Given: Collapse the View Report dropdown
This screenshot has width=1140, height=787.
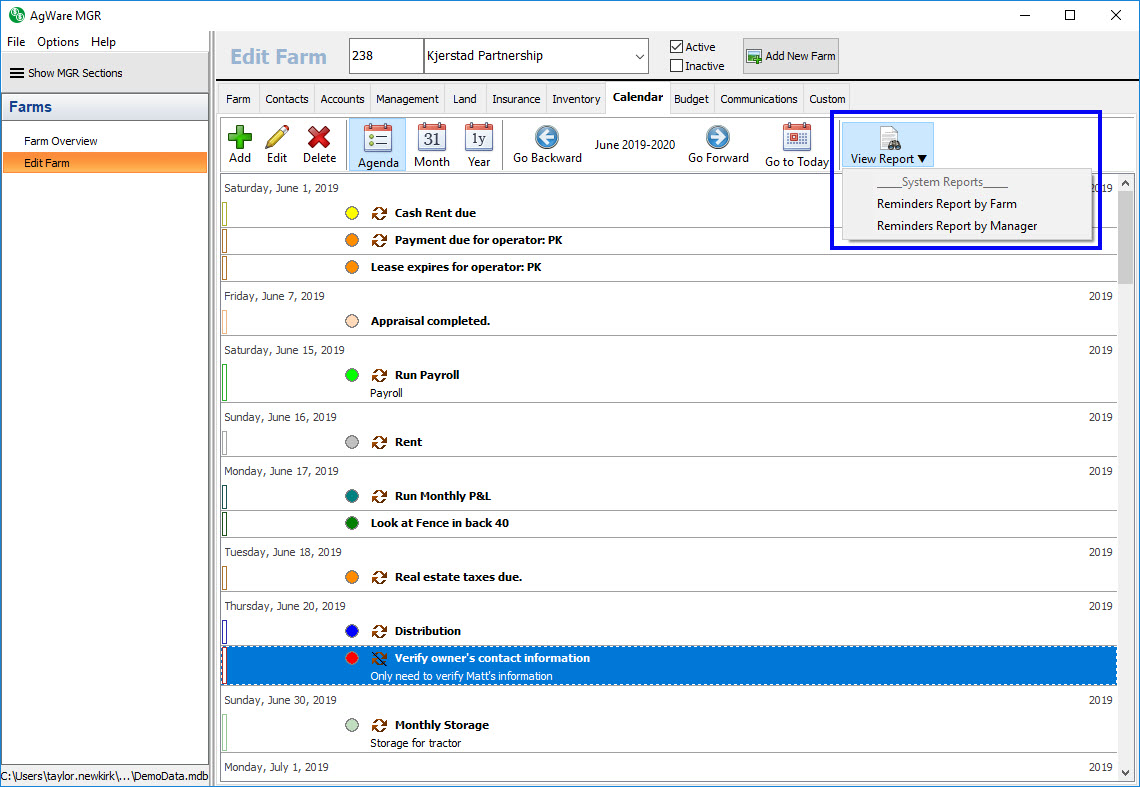Looking at the screenshot, I should (888, 145).
